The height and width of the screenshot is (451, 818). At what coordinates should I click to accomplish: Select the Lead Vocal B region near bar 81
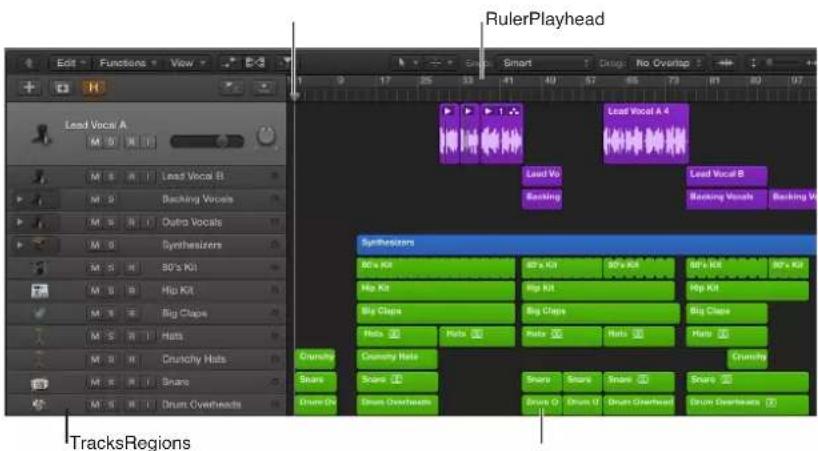point(726,176)
